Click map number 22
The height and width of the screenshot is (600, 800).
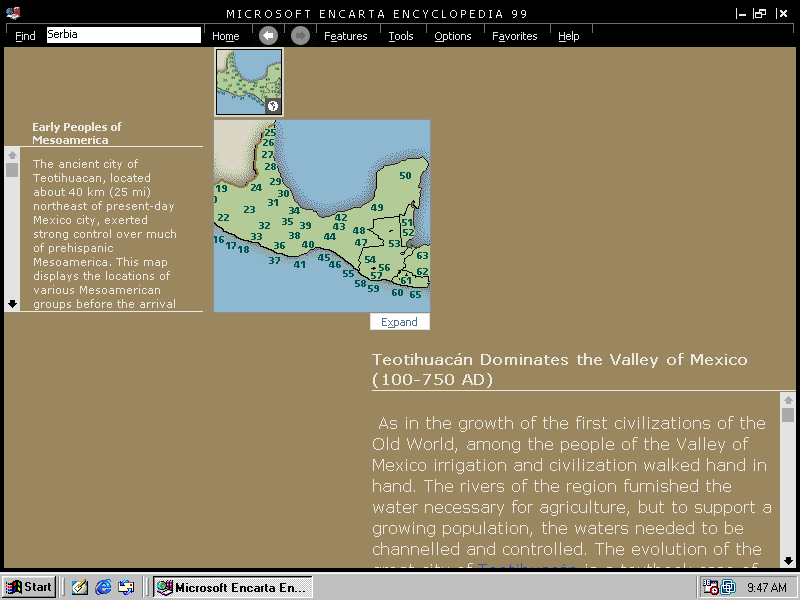[223, 217]
